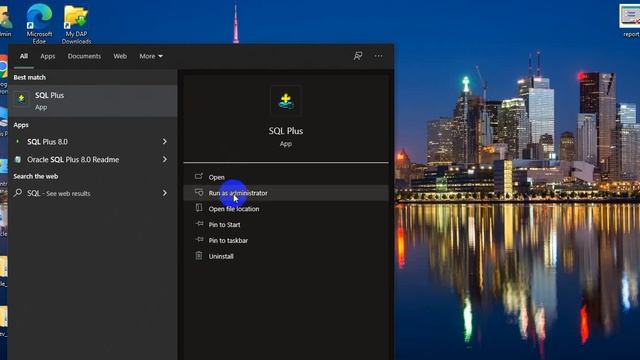640x360 pixels.
Task: Click the SQL Plus best match app icon
Action: (x=21, y=99)
